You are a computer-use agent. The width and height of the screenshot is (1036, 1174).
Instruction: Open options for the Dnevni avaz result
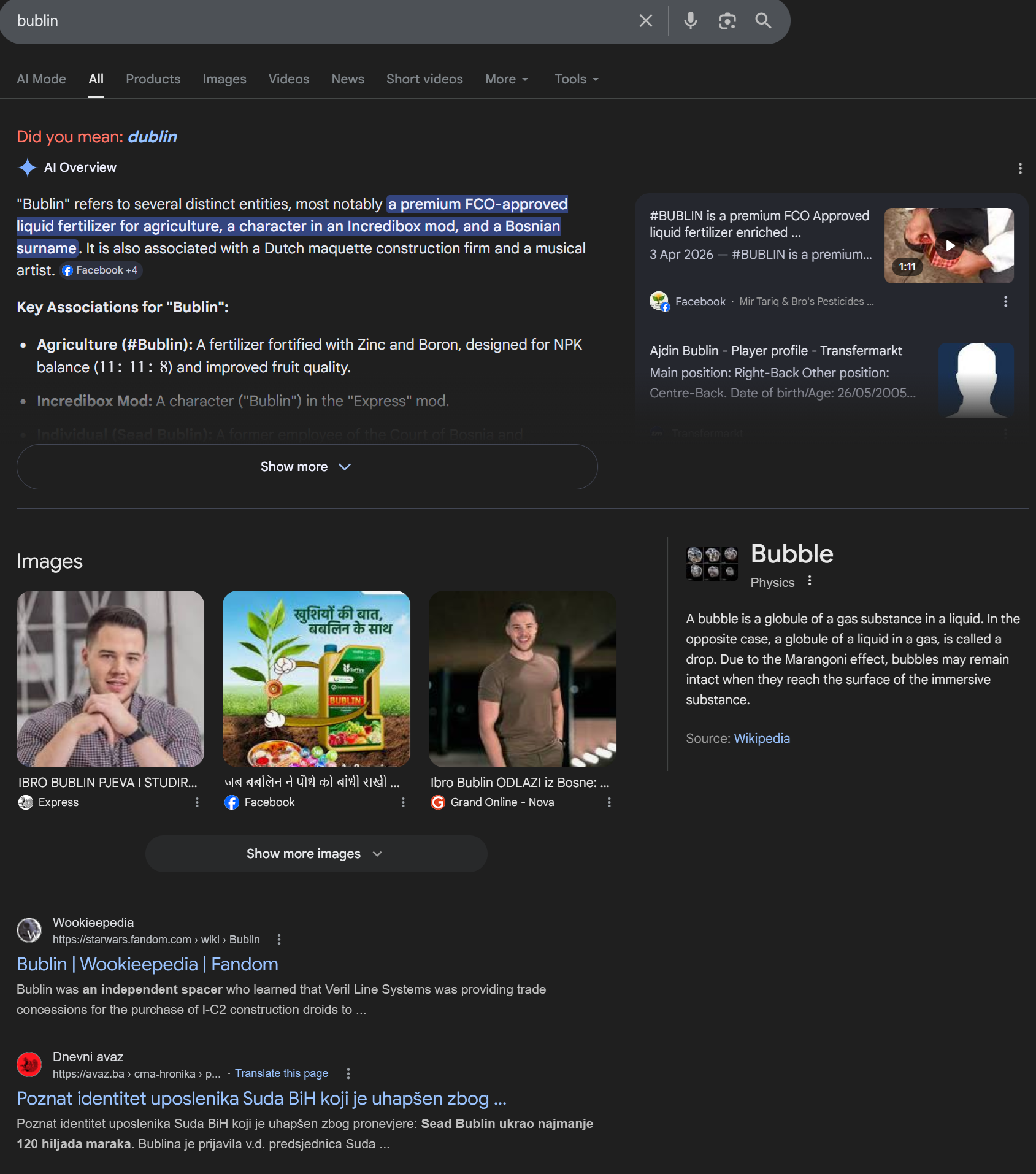pyautogui.click(x=348, y=1074)
